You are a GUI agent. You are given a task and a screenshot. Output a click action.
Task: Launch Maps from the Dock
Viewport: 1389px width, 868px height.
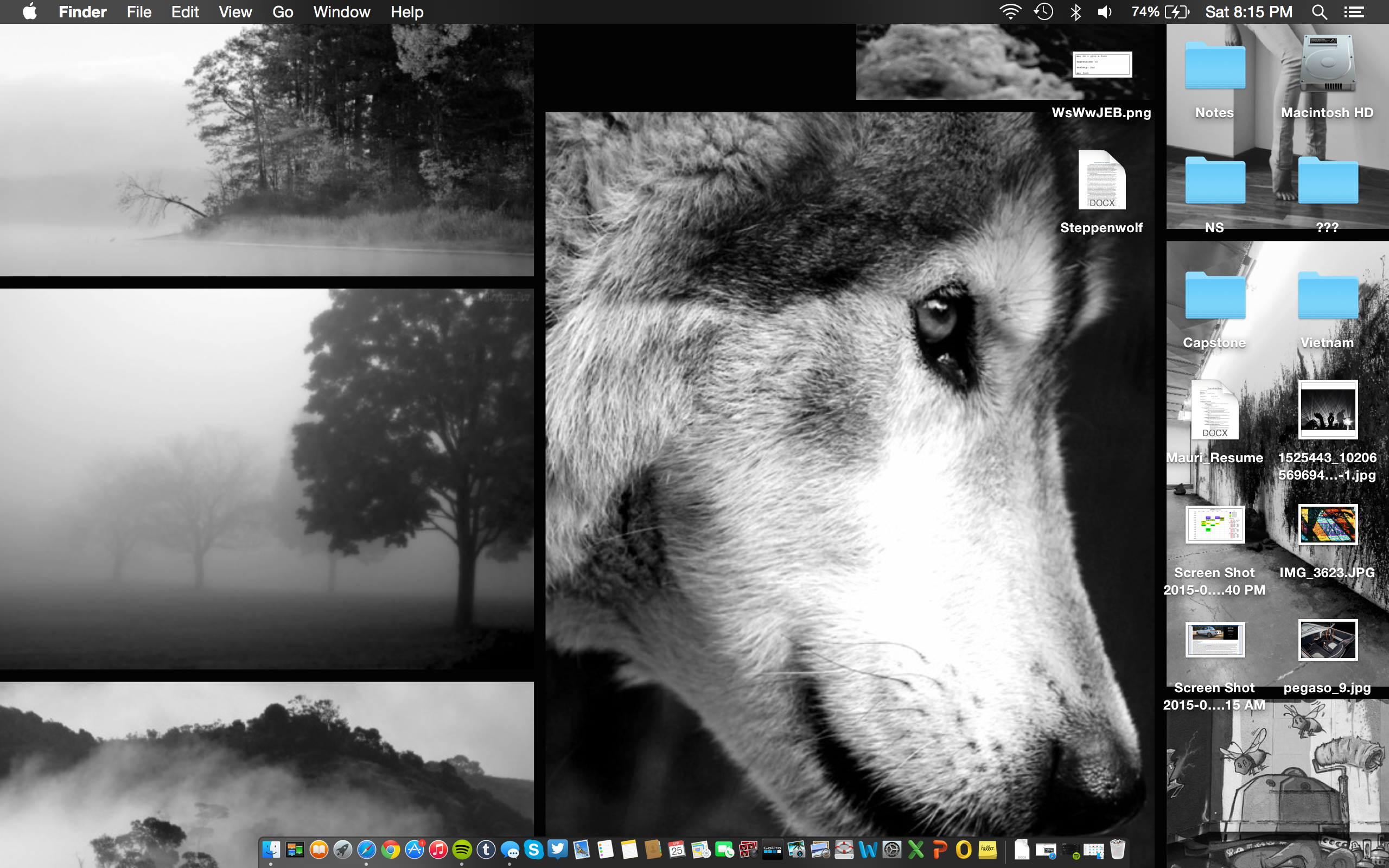[701, 849]
